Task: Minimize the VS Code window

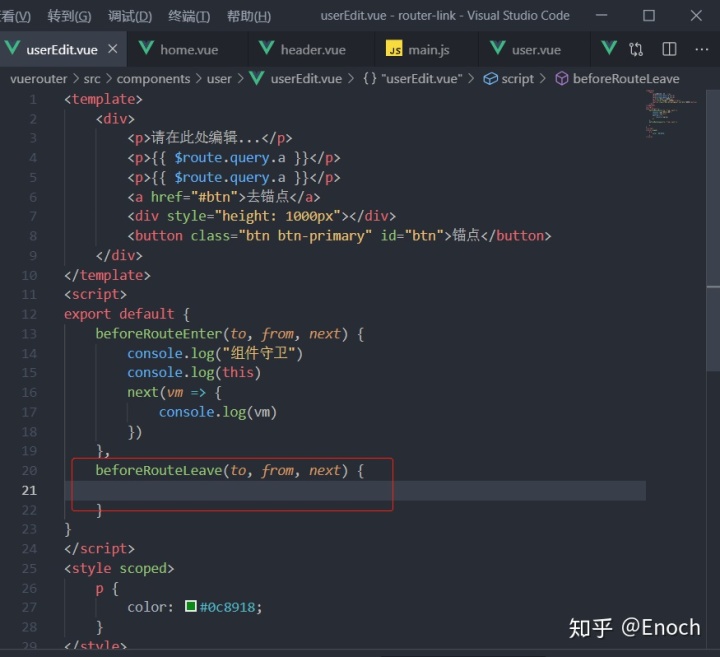Action: tap(601, 16)
